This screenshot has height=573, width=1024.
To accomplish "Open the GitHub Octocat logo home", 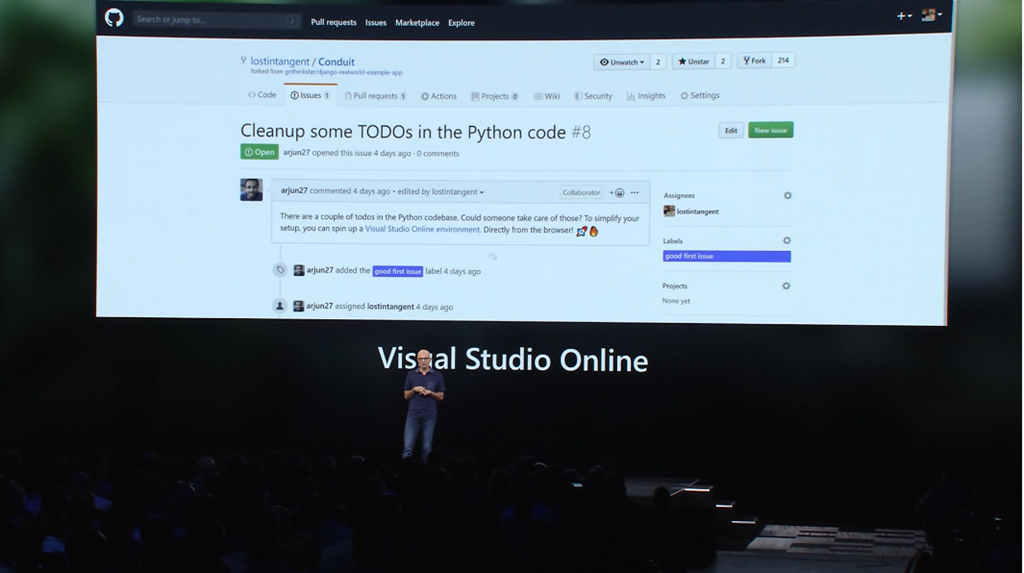I will click(114, 18).
